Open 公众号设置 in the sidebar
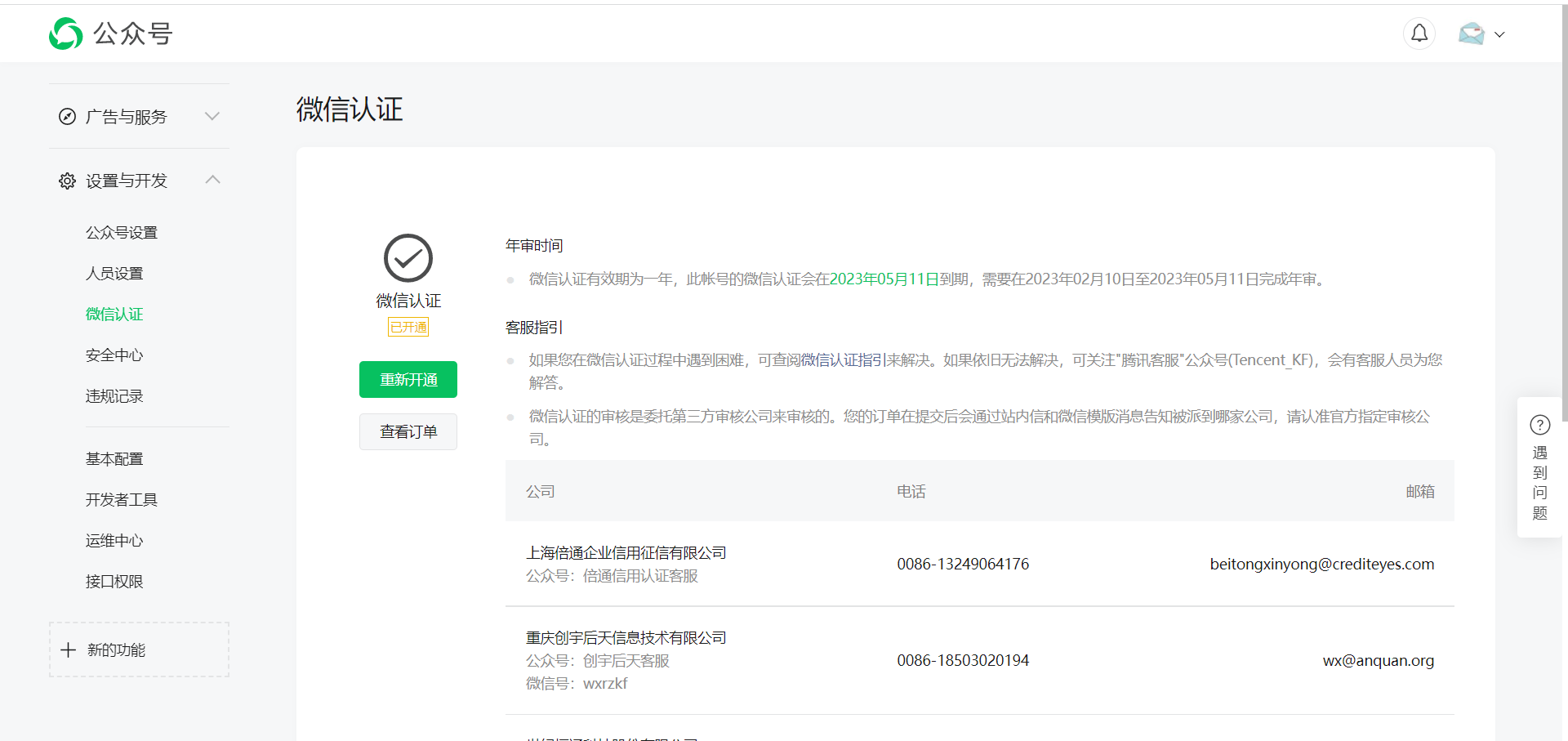1568x741 pixels. (x=122, y=233)
